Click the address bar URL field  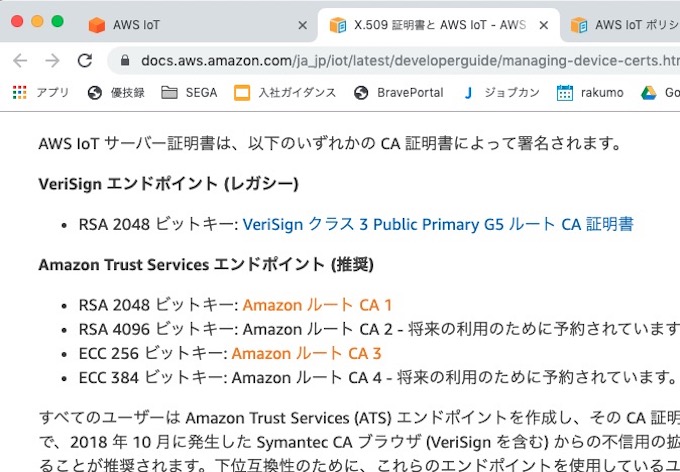click(408, 61)
